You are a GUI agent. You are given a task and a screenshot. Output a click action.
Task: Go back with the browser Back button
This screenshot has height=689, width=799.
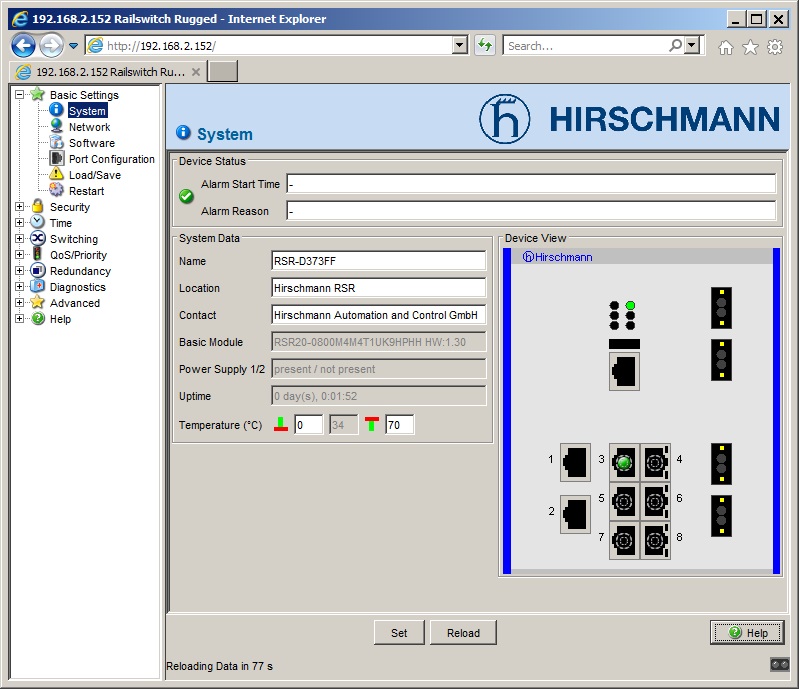[x=23, y=45]
